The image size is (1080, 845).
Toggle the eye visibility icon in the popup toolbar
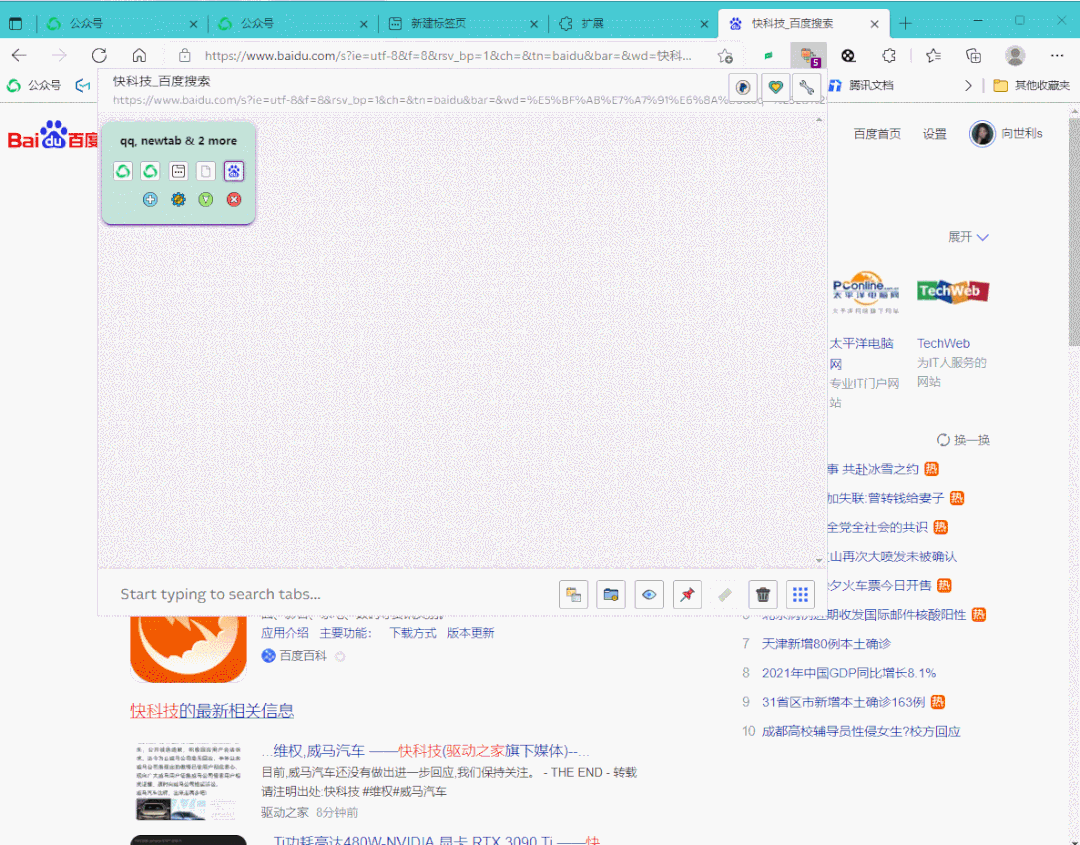[649, 595]
